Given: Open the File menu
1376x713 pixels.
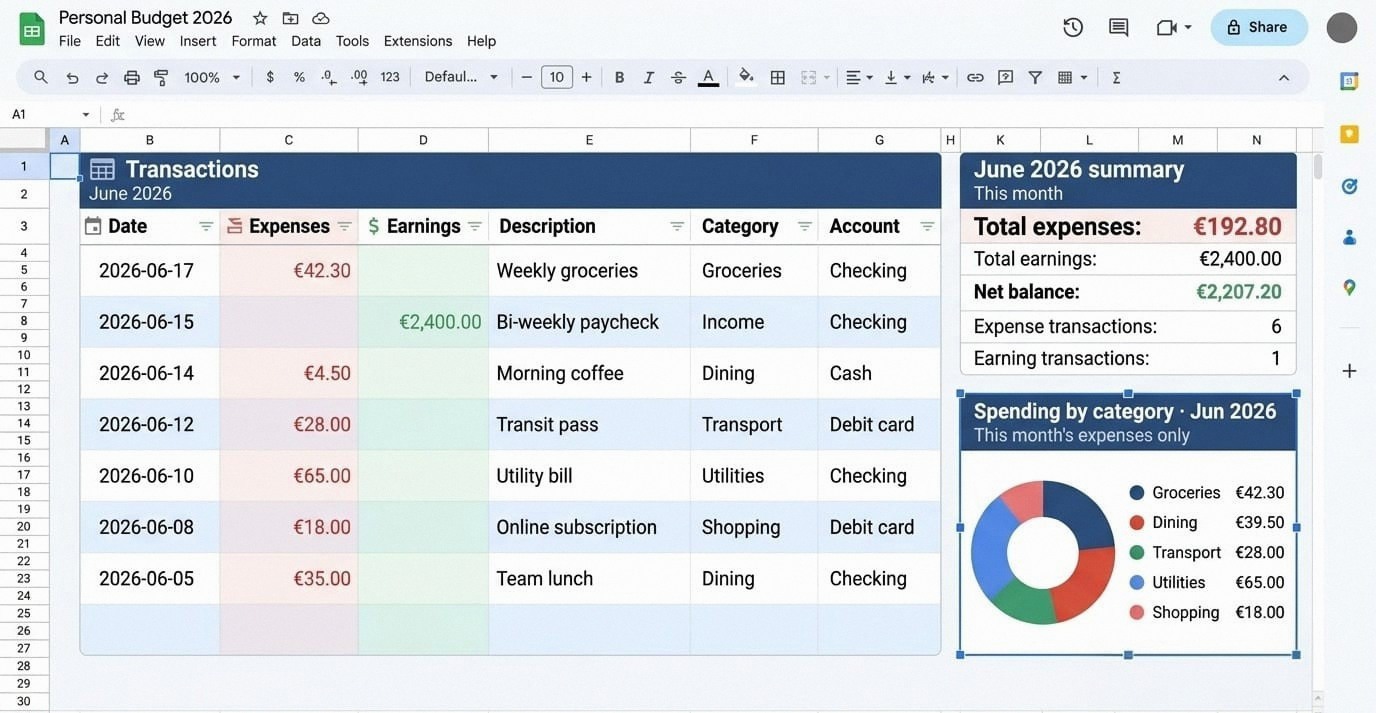Looking at the screenshot, I should point(70,41).
